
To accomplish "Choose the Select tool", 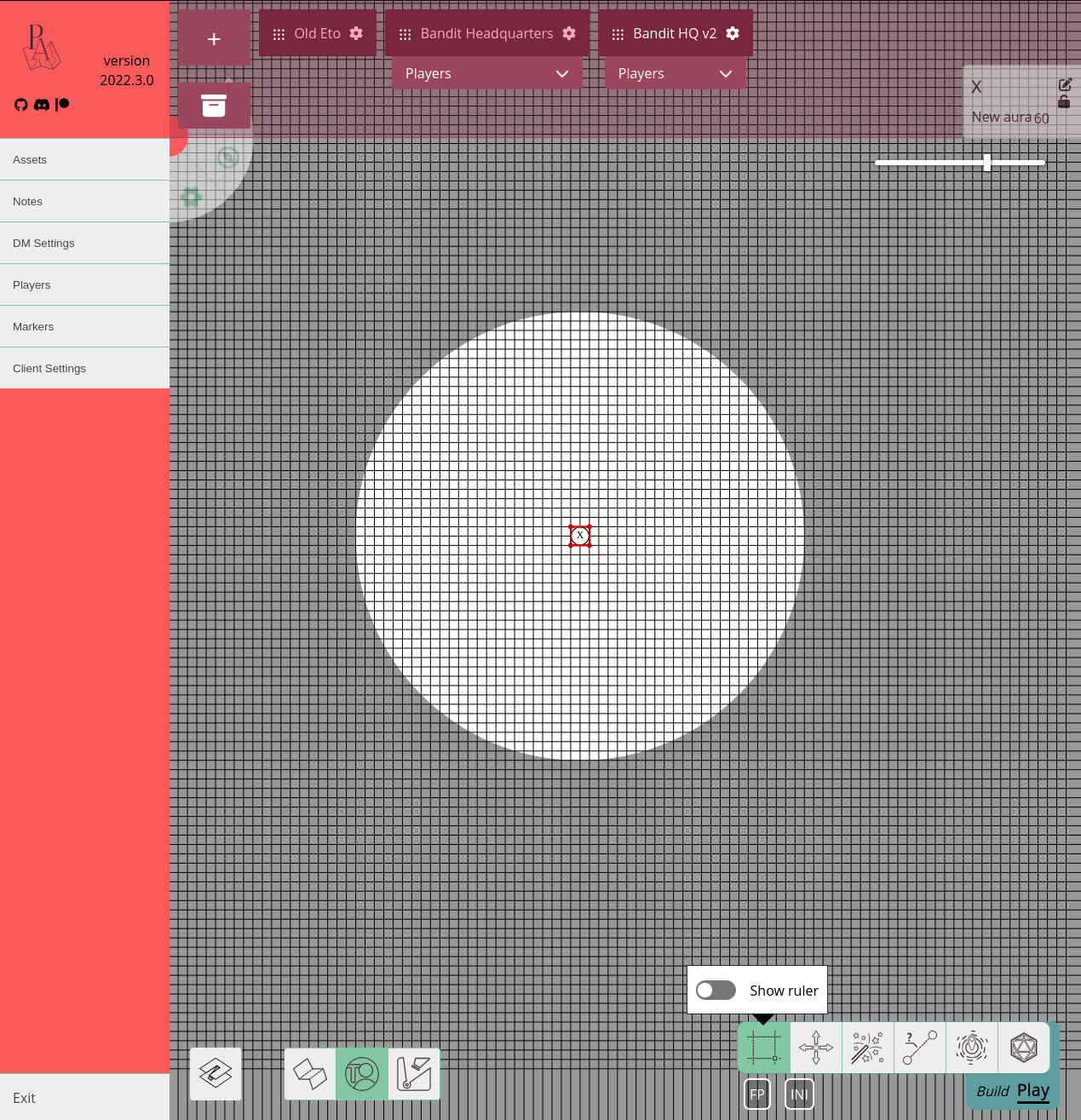I will tap(764, 1048).
